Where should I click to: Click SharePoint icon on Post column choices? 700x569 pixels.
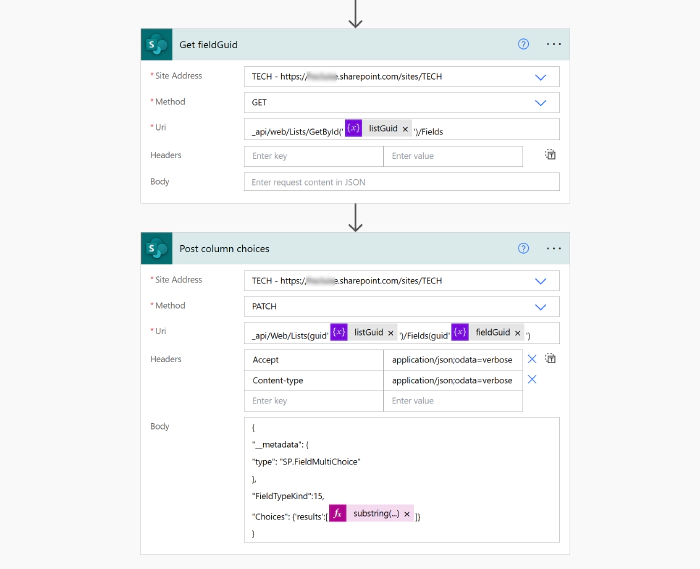156,249
